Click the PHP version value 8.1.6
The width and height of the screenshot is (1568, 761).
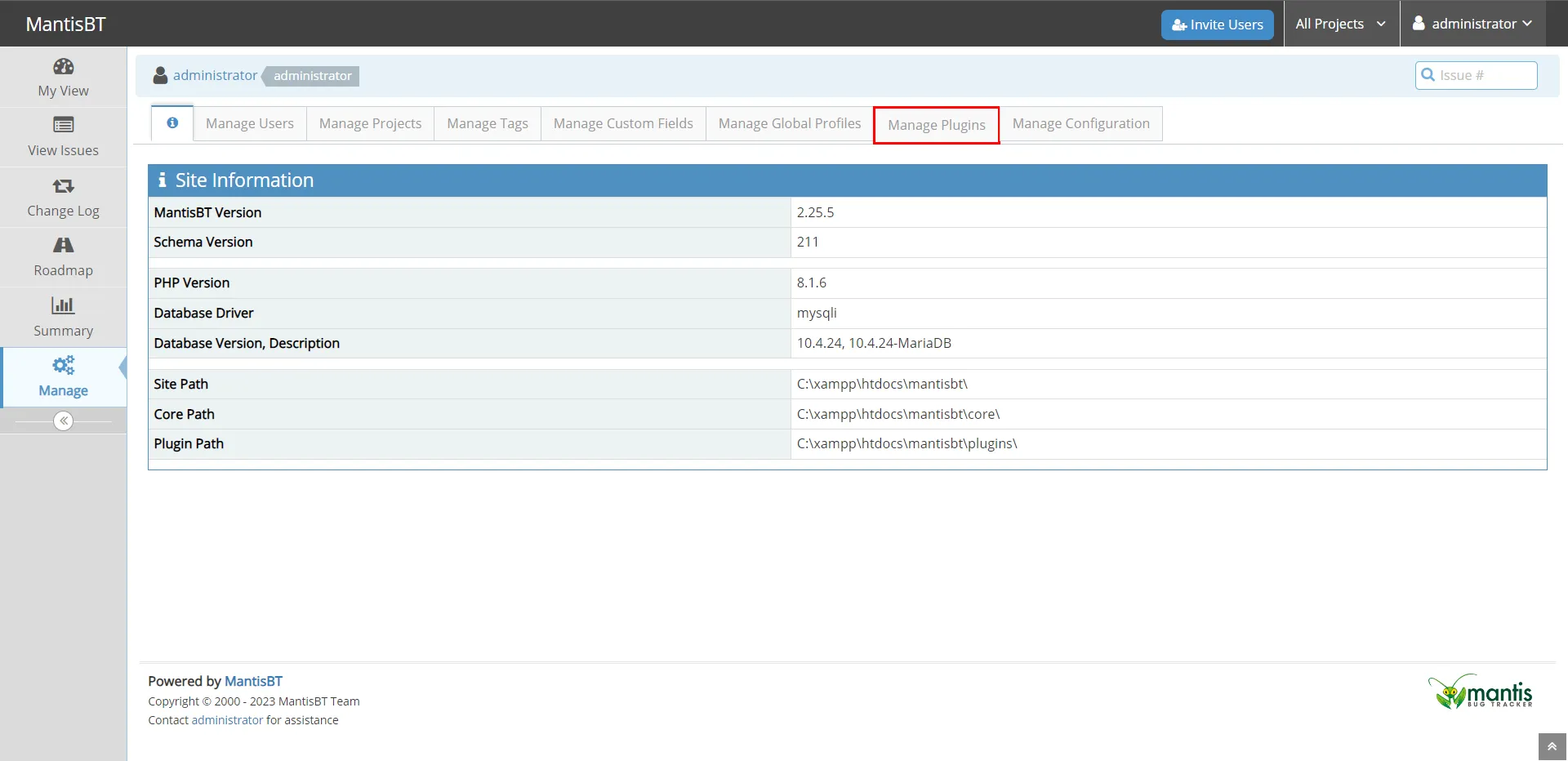(812, 283)
